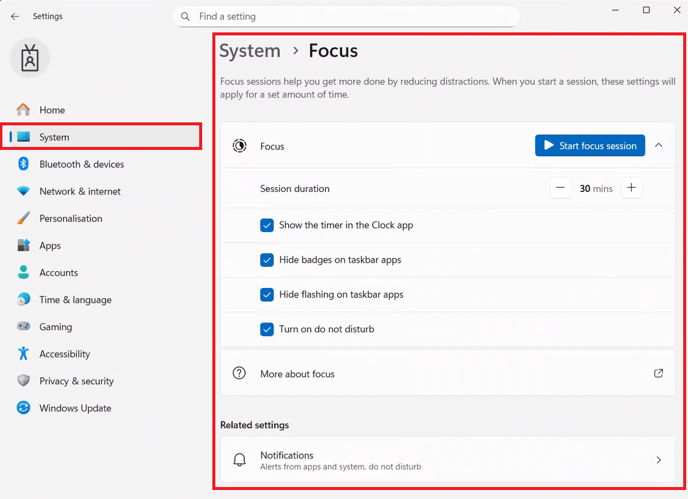Open Privacy & security shield icon
The height and width of the screenshot is (499, 688).
[23, 381]
